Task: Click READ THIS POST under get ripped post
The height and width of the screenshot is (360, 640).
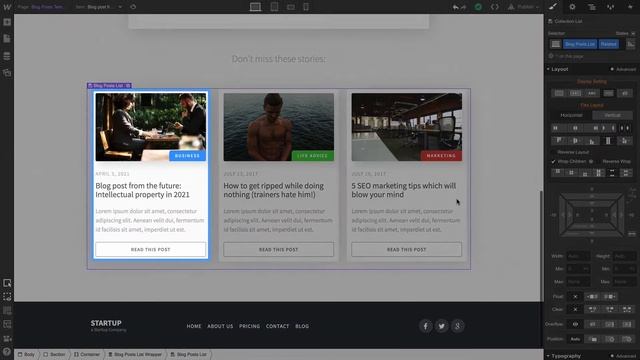Action: (x=278, y=249)
